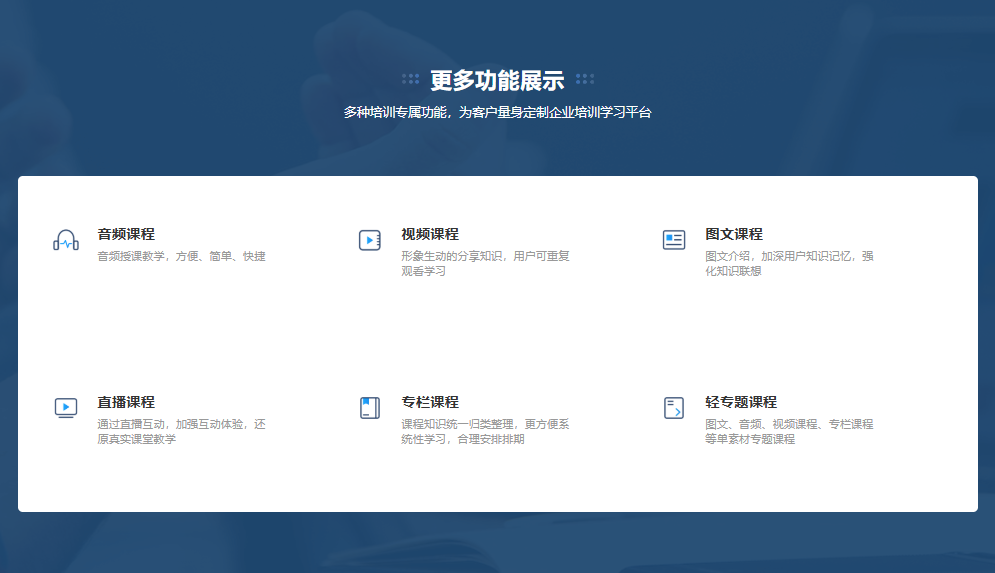The height and width of the screenshot is (573, 995).
Task: Click the live broadcast screen icon for 直播课程
Action: [x=66, y=407]
